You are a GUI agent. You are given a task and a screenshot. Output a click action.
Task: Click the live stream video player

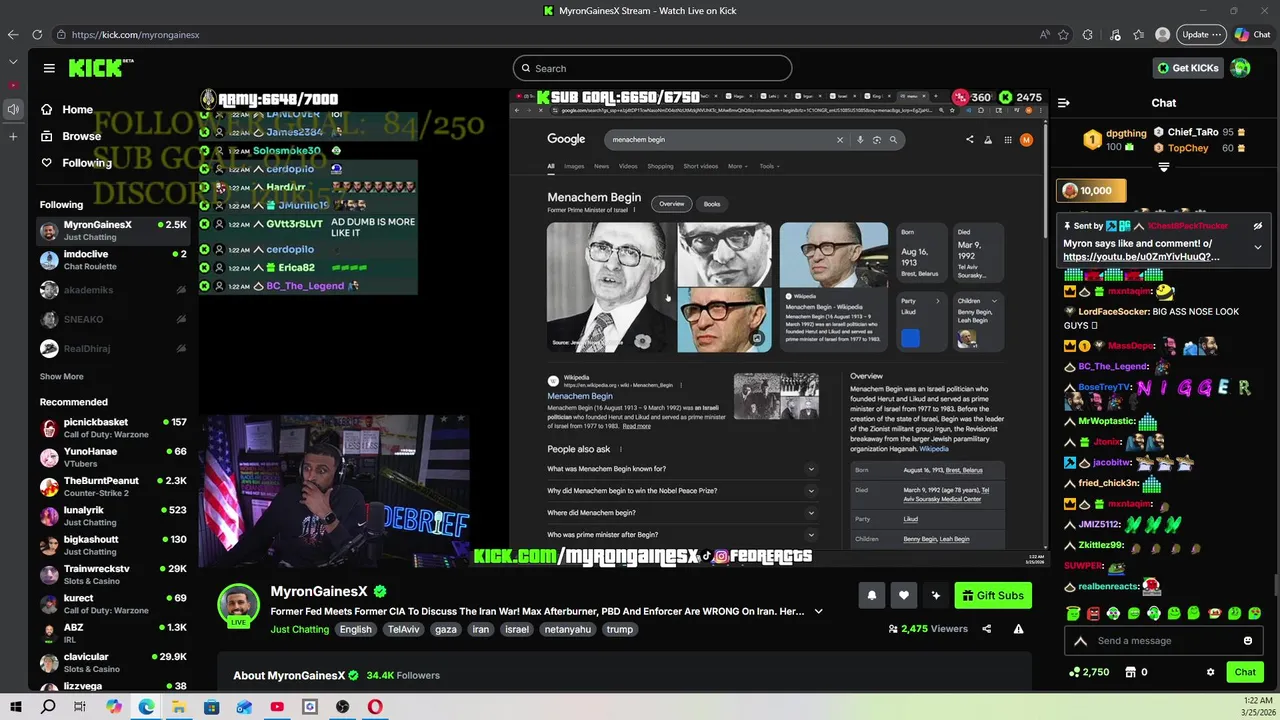(624, 328)
